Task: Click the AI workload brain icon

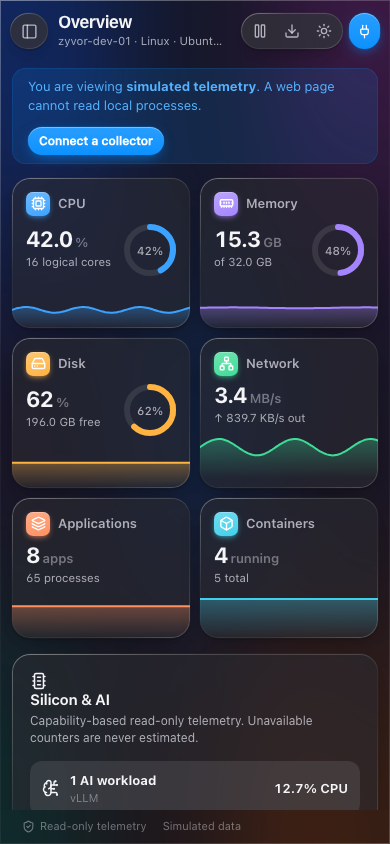Action: [x=51, y=789]
